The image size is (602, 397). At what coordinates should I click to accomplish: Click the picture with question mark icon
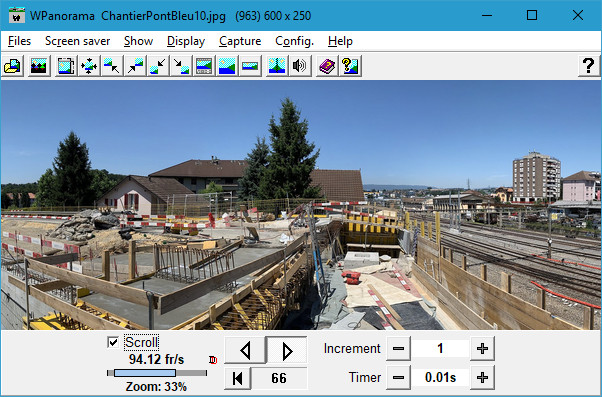350,66
